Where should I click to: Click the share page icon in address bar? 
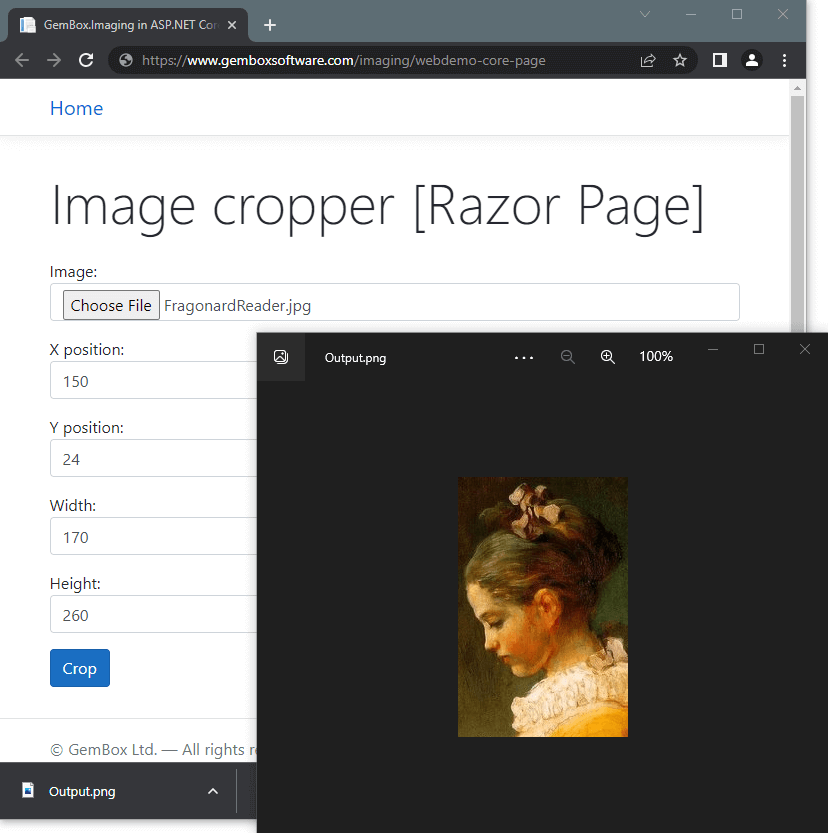point(648,60)
